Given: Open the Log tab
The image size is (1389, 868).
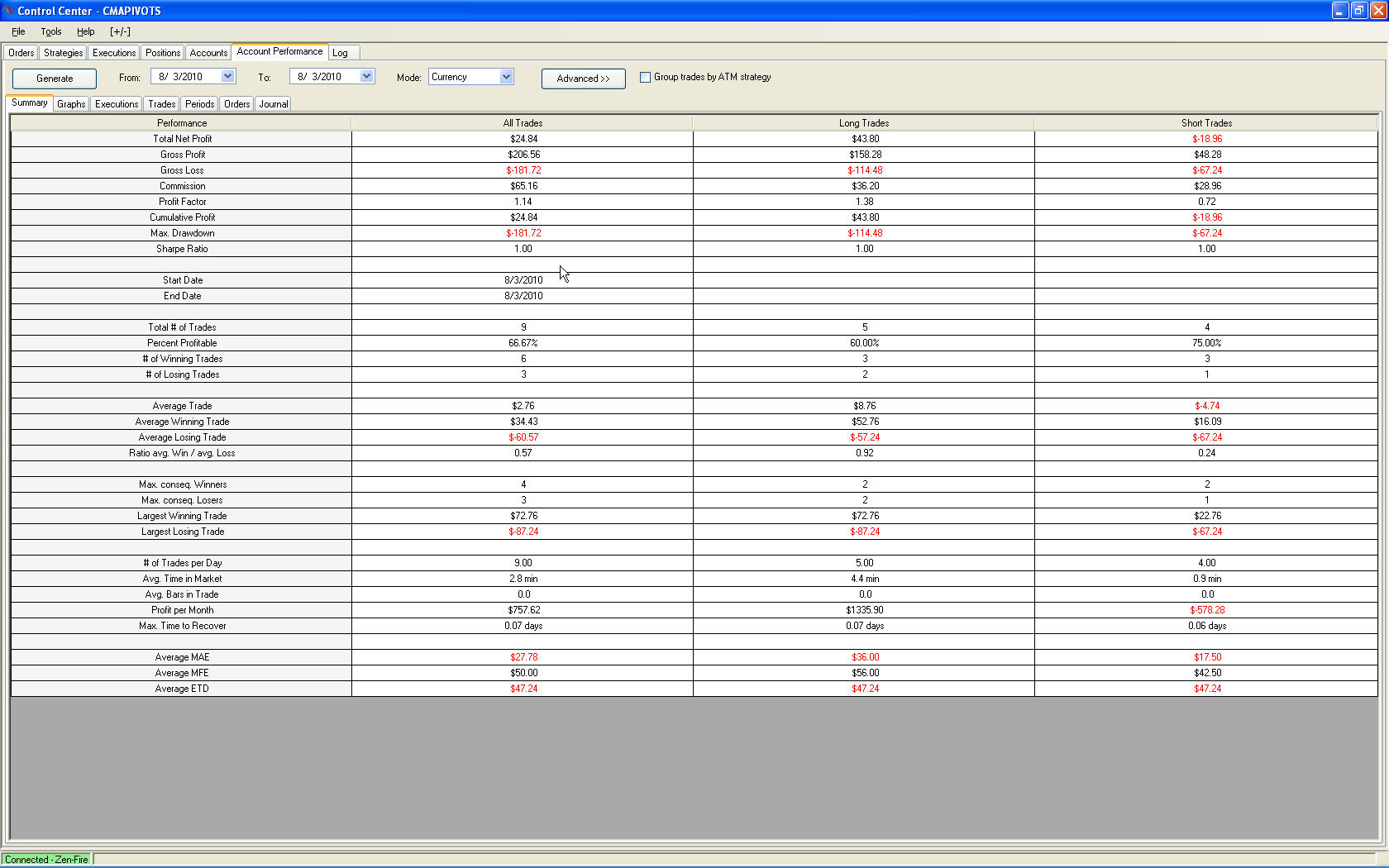Looking at the screenshot, I should pyautogui.click(x=340, y=53).
